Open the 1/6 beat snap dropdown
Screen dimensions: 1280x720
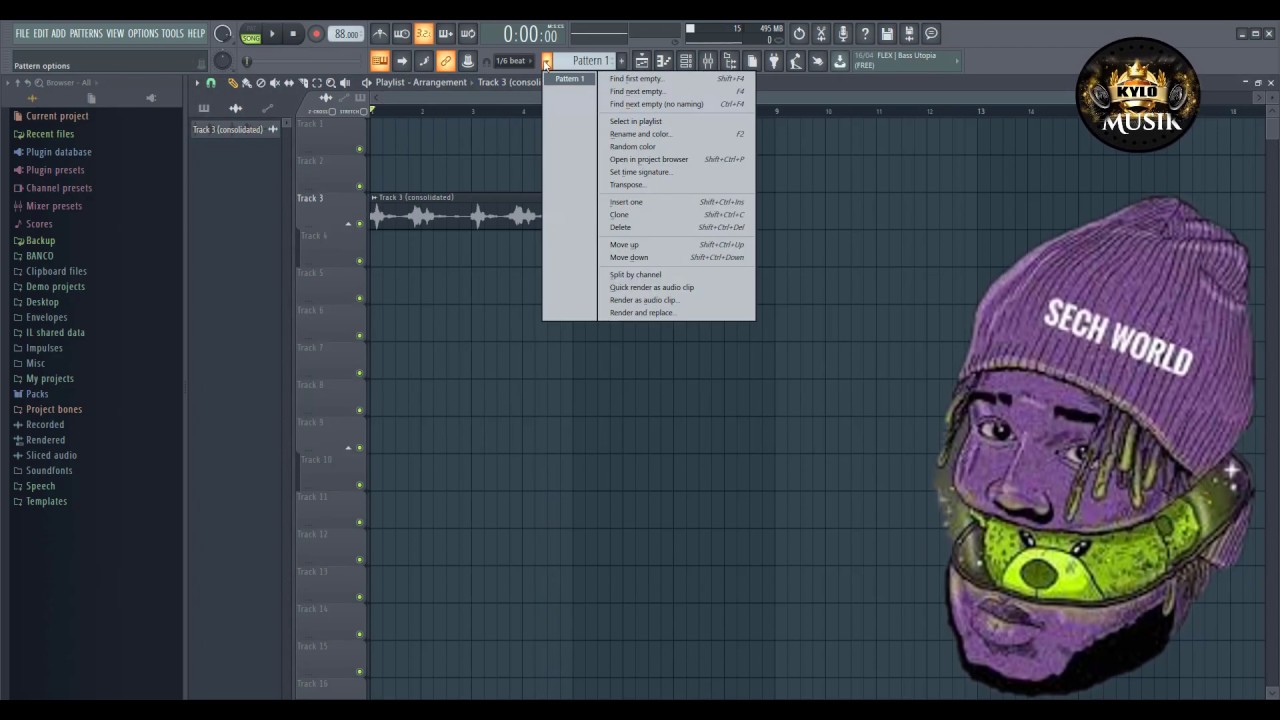point(515,61)
